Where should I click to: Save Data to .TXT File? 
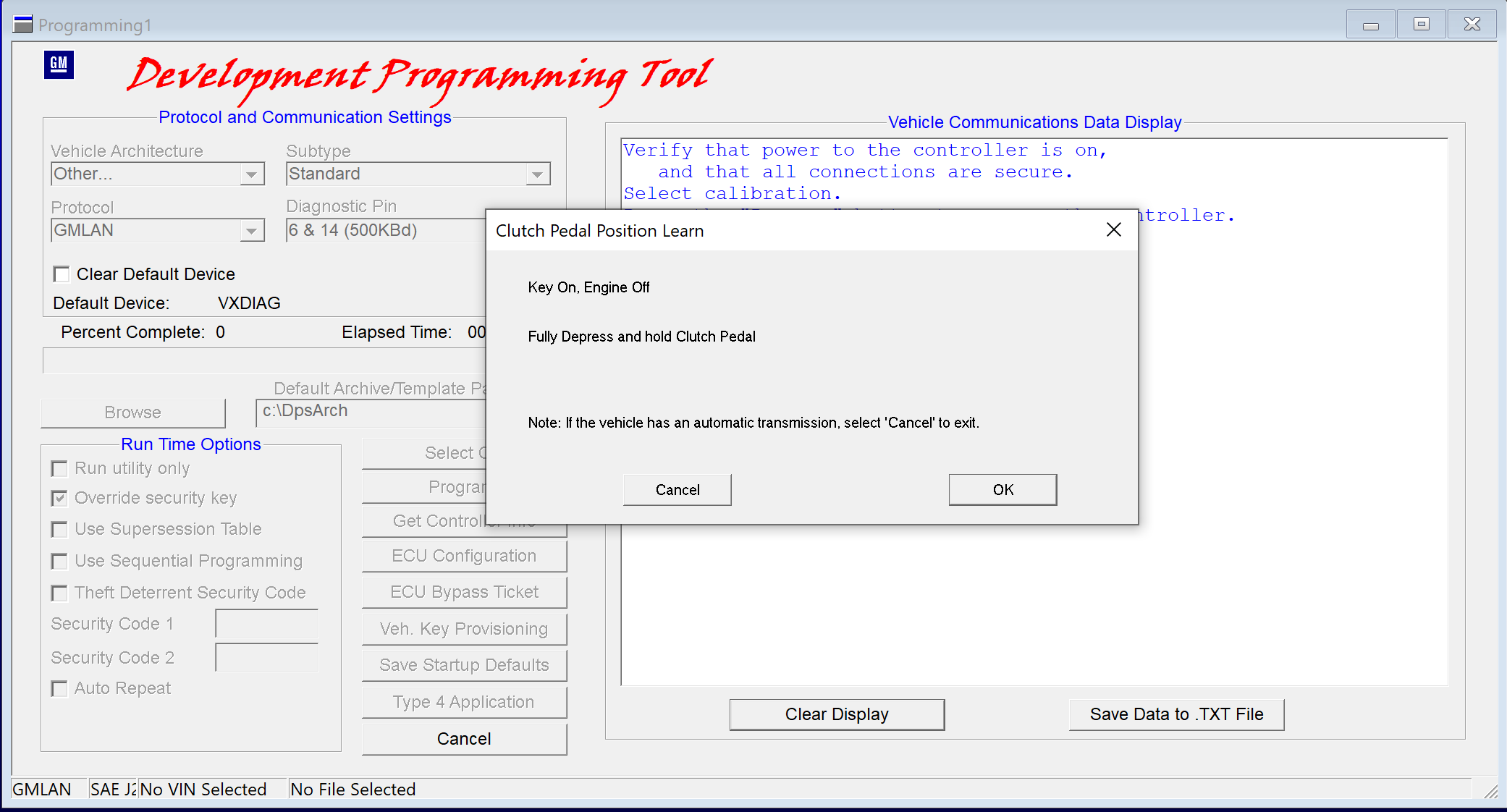point(1176,714)
